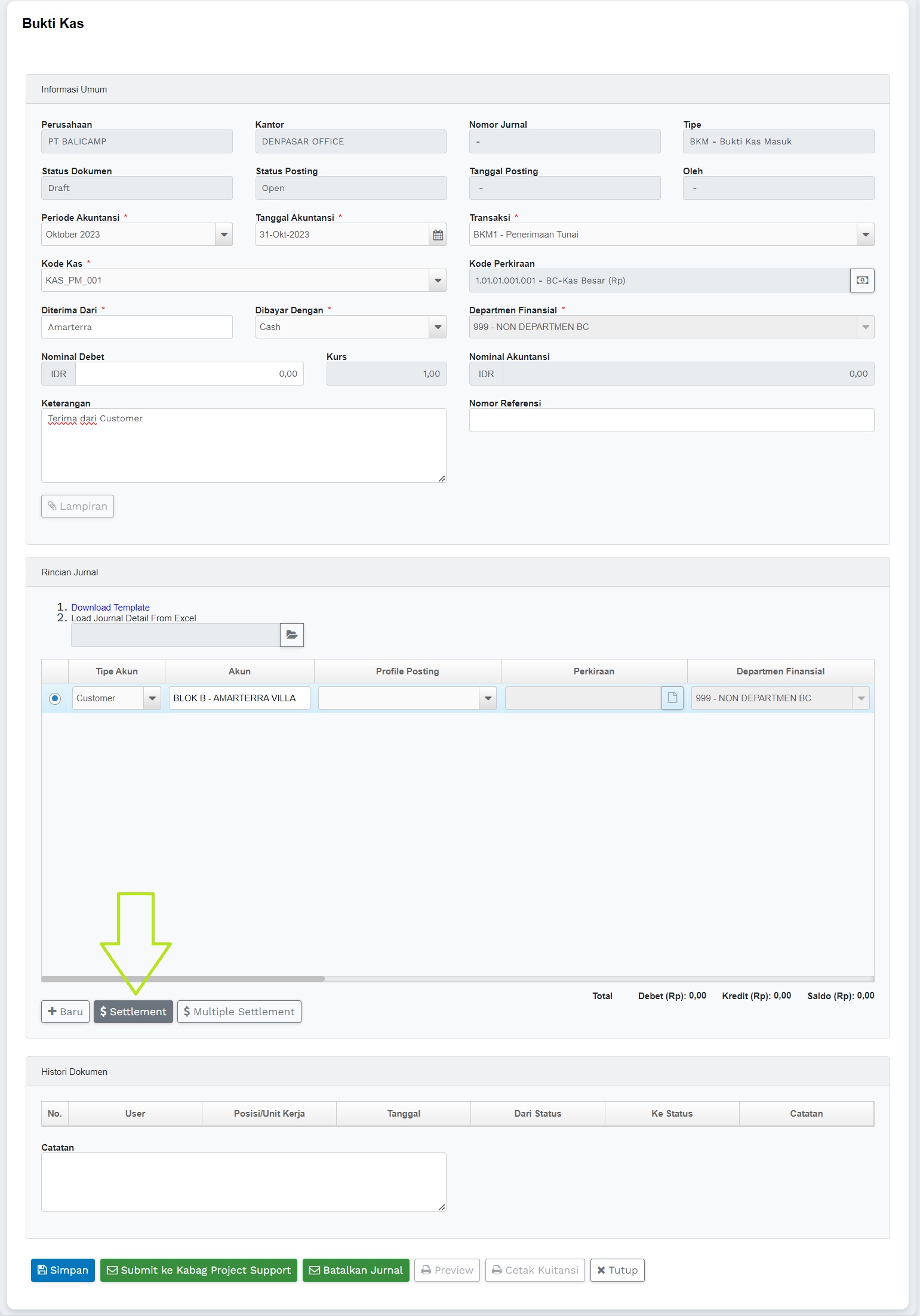Image resolution: width=920 pixels, height=1316 pixels.
Task: Click the Settlement dollar button
Action: (133, 1012)
